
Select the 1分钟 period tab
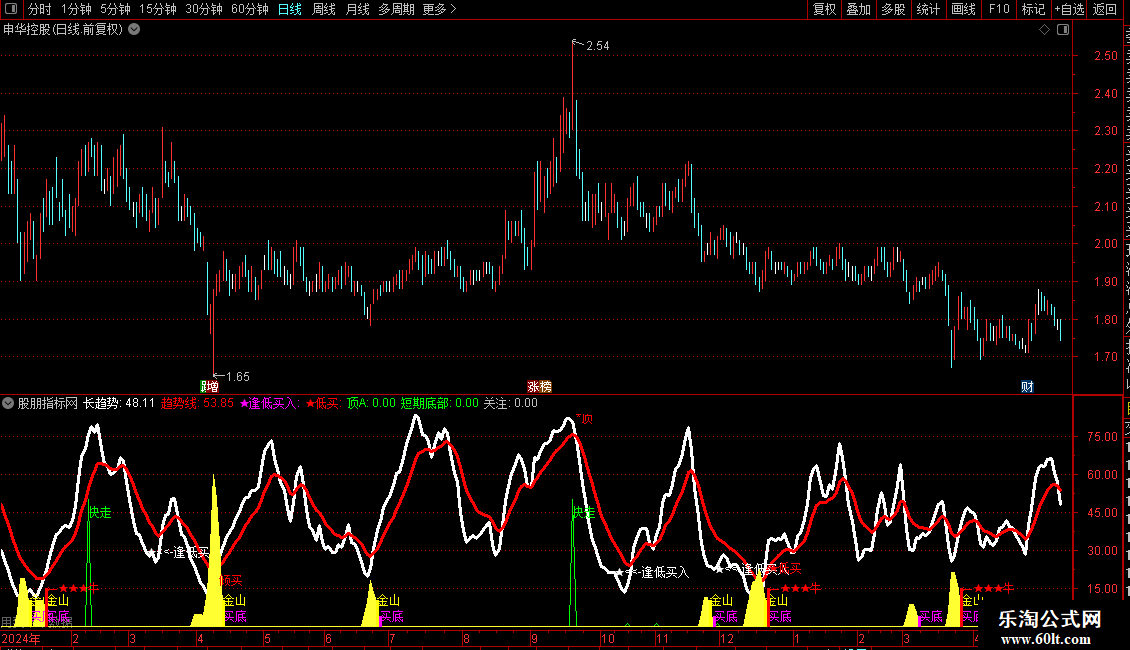pos(76,9)
